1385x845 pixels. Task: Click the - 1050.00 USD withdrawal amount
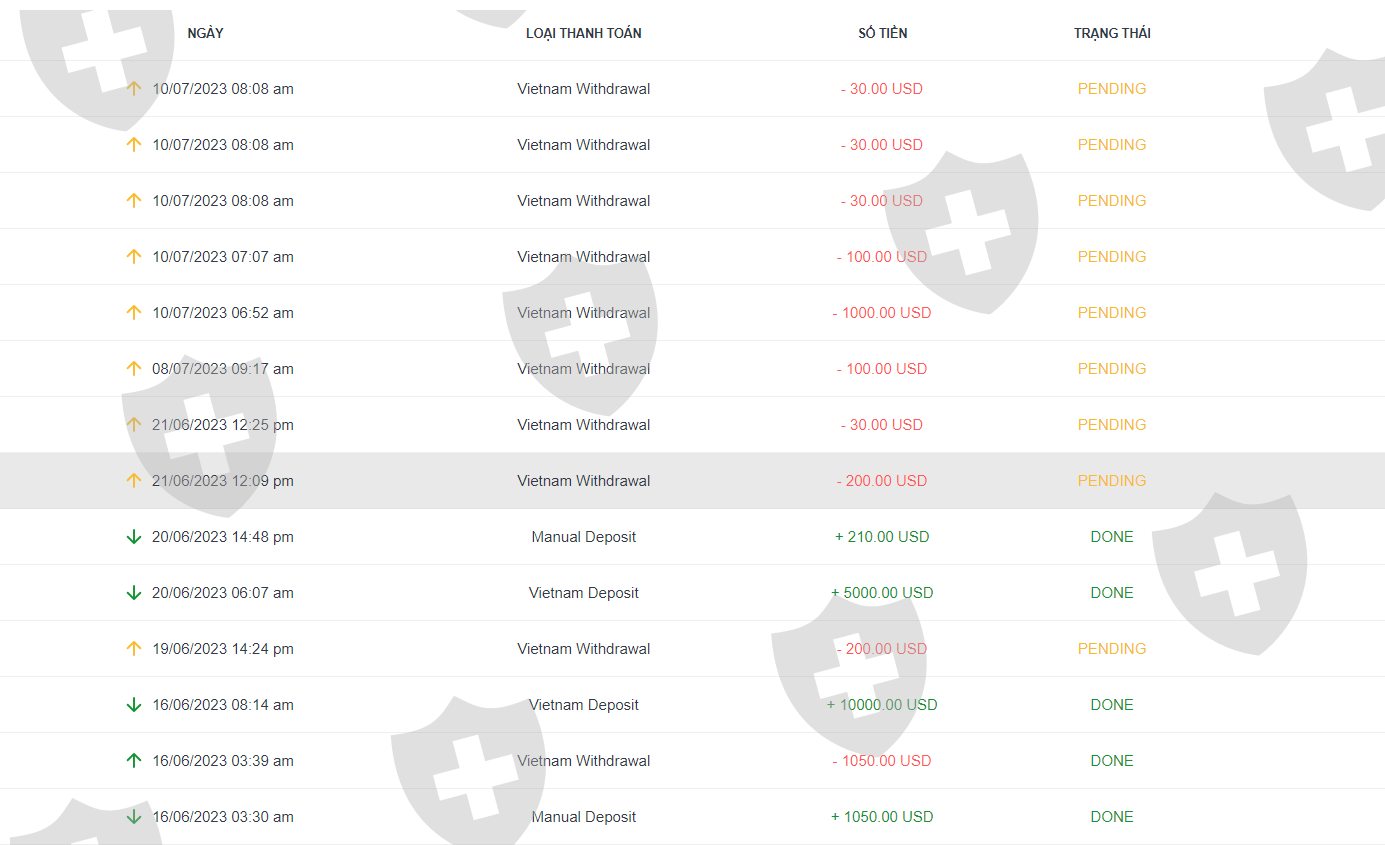pyautogui.click(x=882, y=761)
